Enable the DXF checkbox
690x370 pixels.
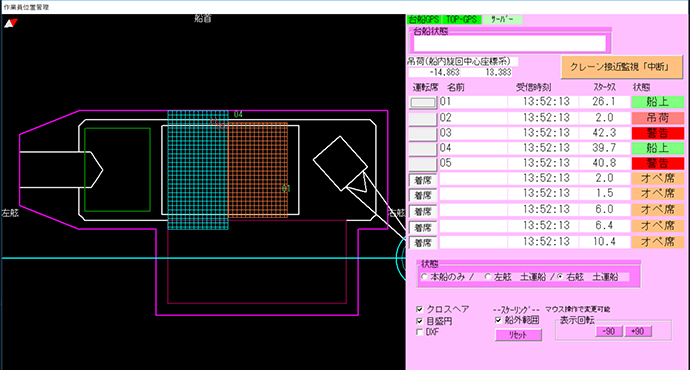[420, 332]
